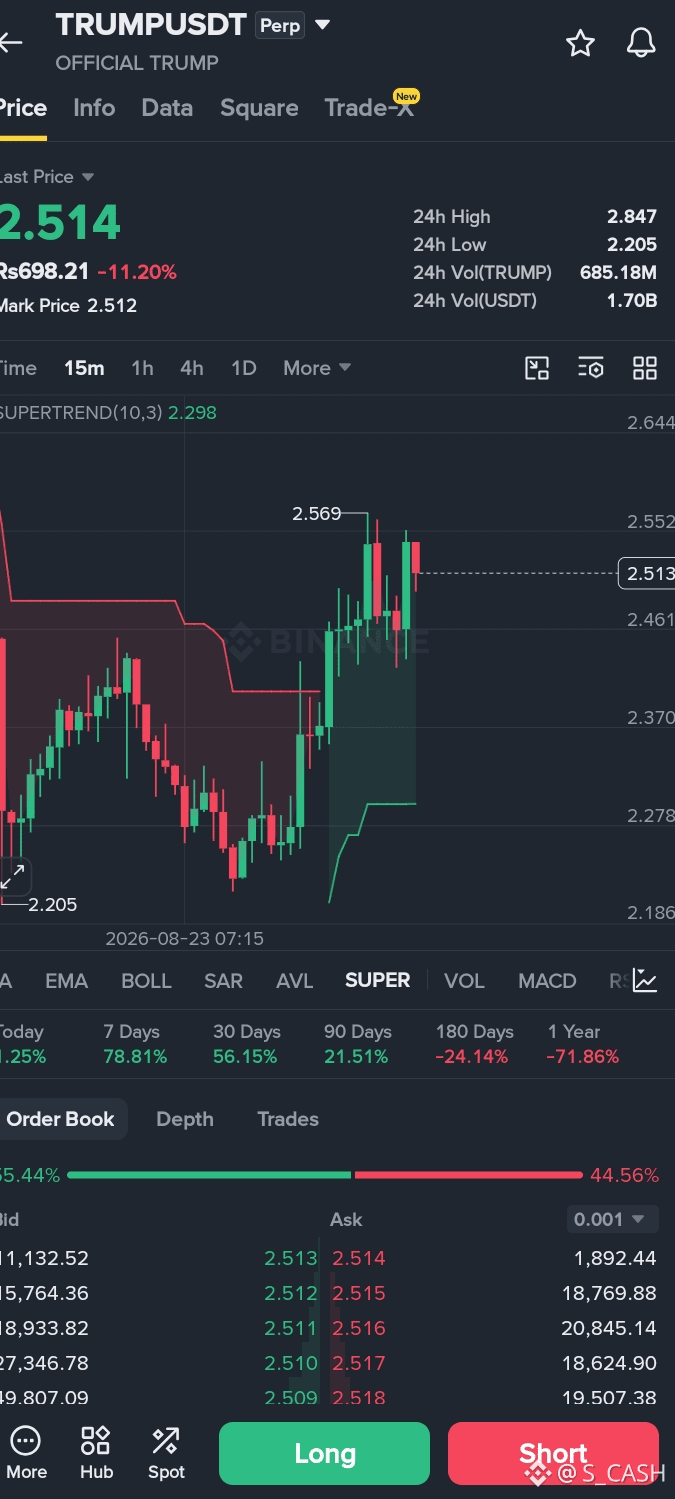Tap chart high marker 2.569
Viewport: 675px width, 1499px height.
tap(316, 514)
